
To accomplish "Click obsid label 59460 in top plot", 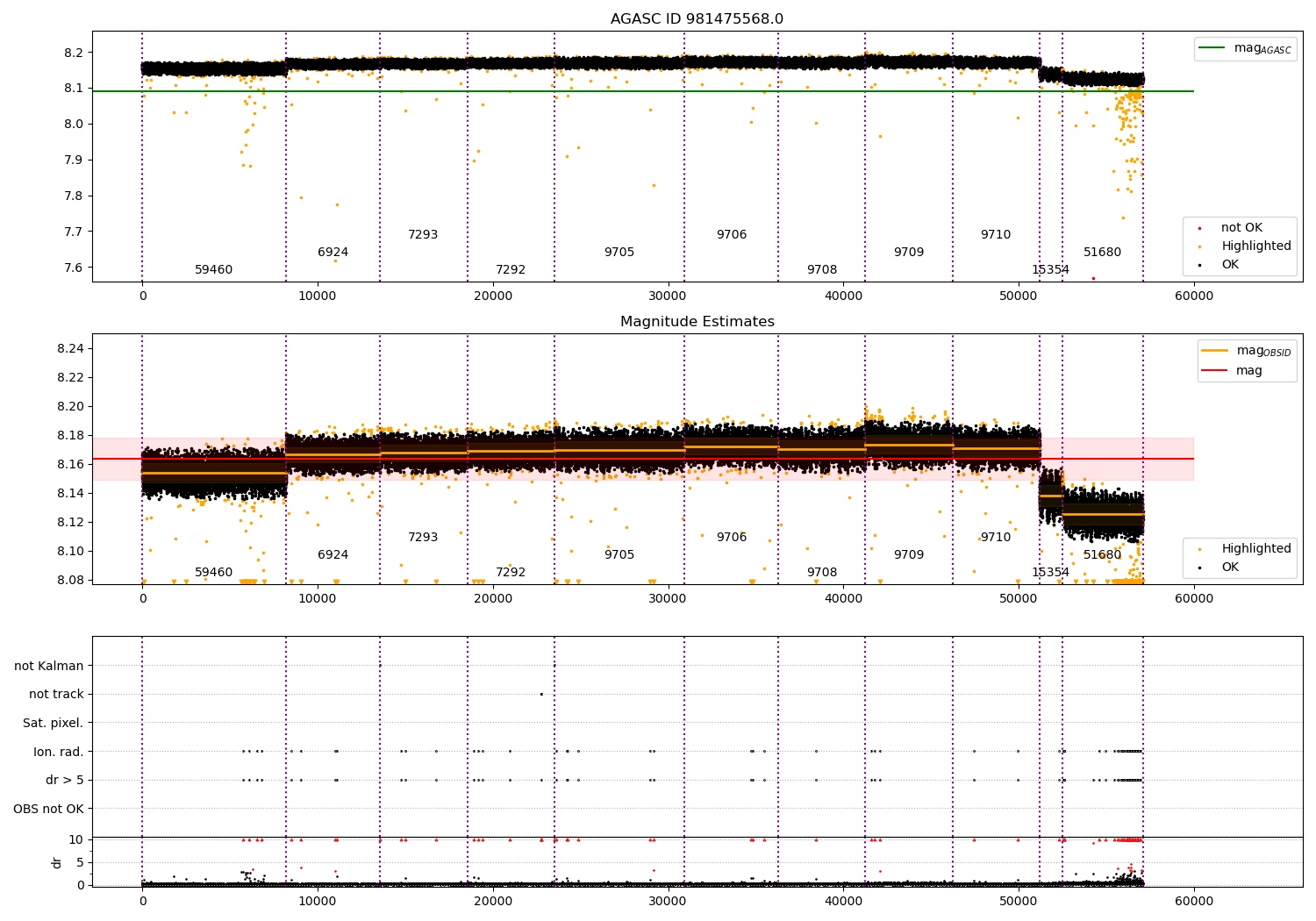I will click(x=214, y=270).
